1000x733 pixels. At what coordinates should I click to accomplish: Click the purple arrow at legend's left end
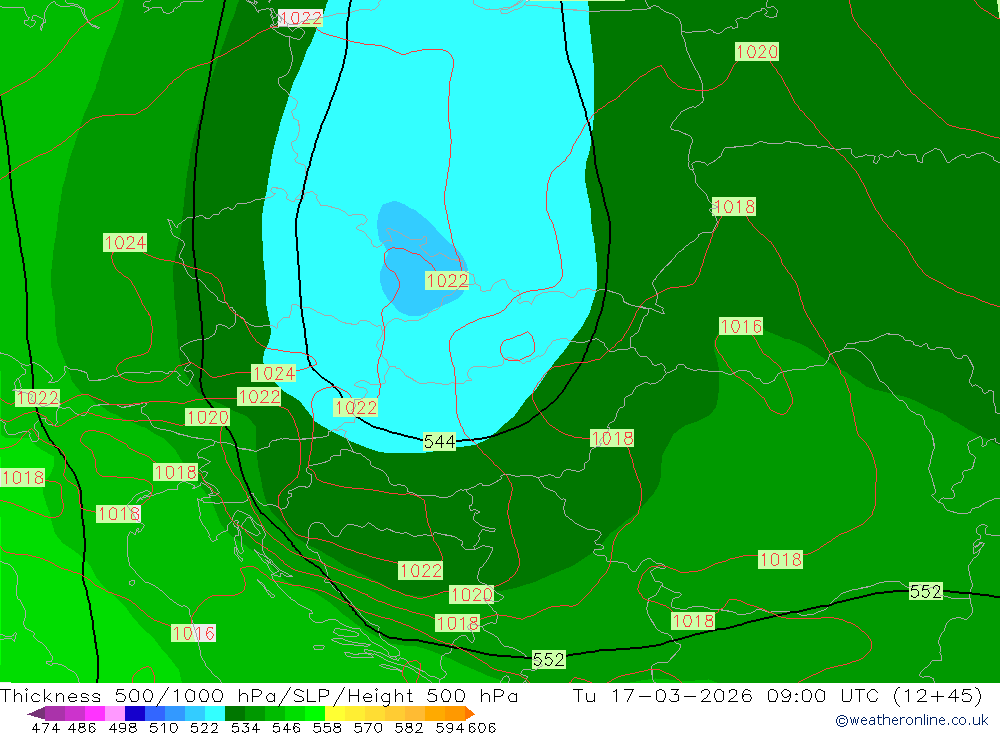point(35,713)
